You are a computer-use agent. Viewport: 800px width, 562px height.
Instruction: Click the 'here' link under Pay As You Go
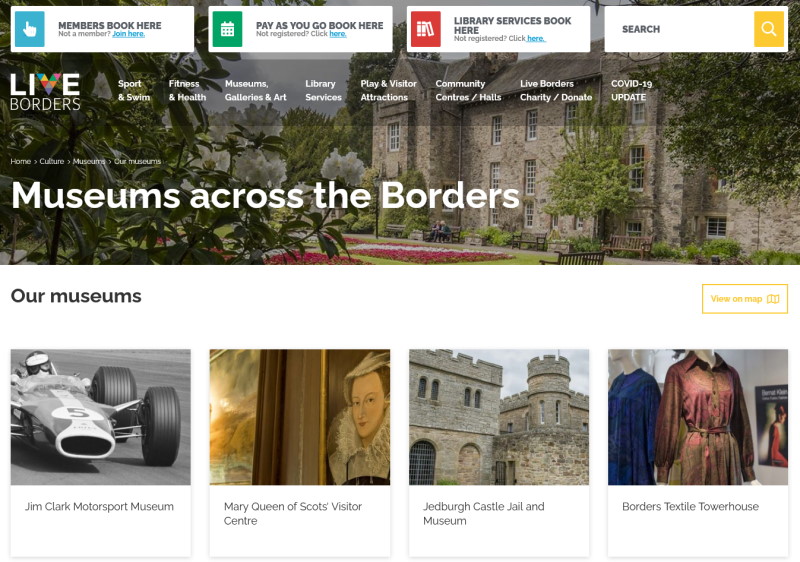point(338,34)
